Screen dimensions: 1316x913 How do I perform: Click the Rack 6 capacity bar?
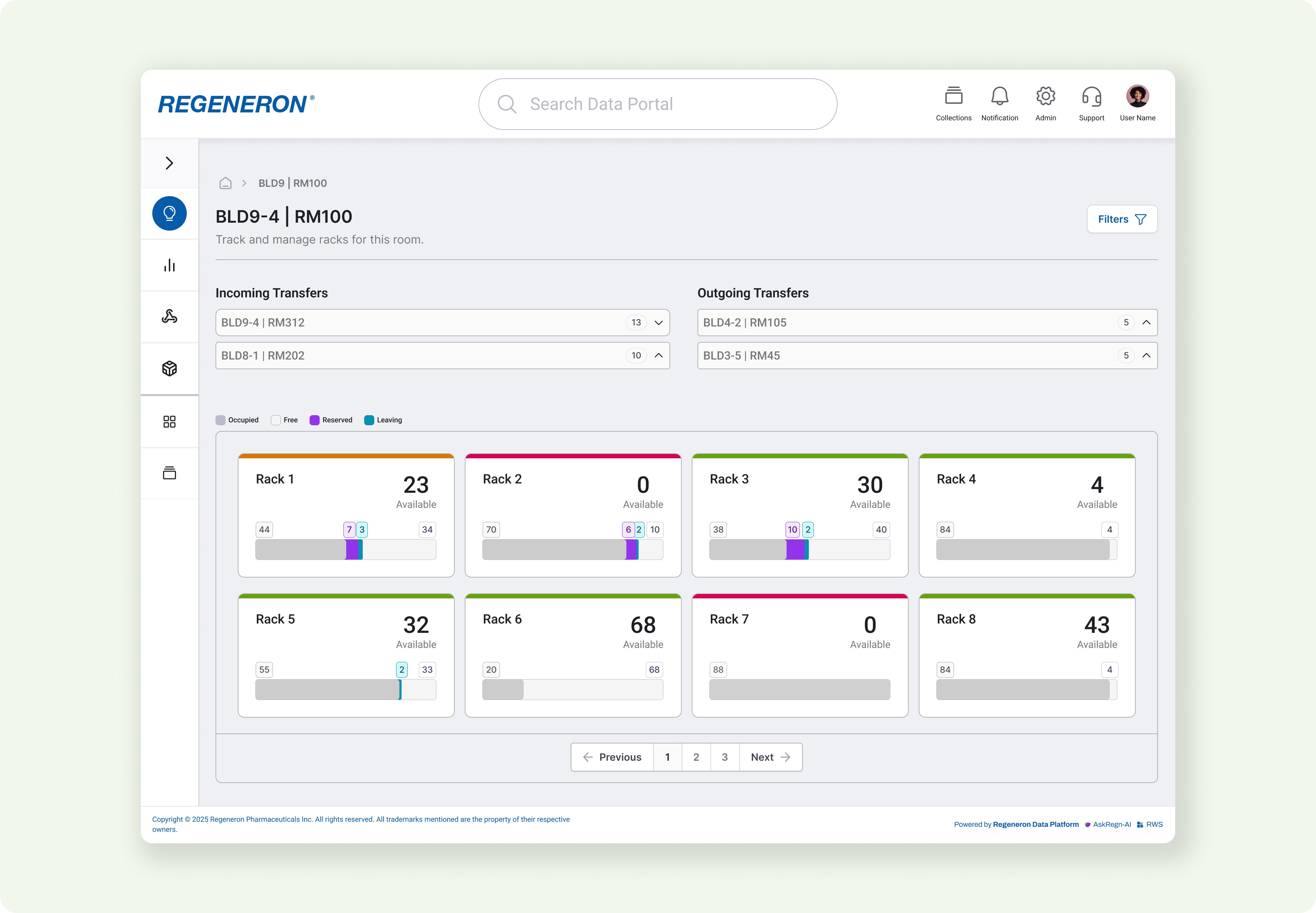(x=572, y=689)
